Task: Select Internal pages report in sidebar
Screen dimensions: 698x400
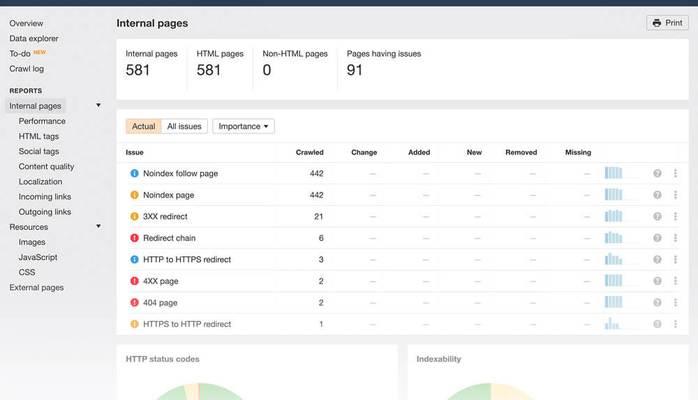Action: click(35, 106)
